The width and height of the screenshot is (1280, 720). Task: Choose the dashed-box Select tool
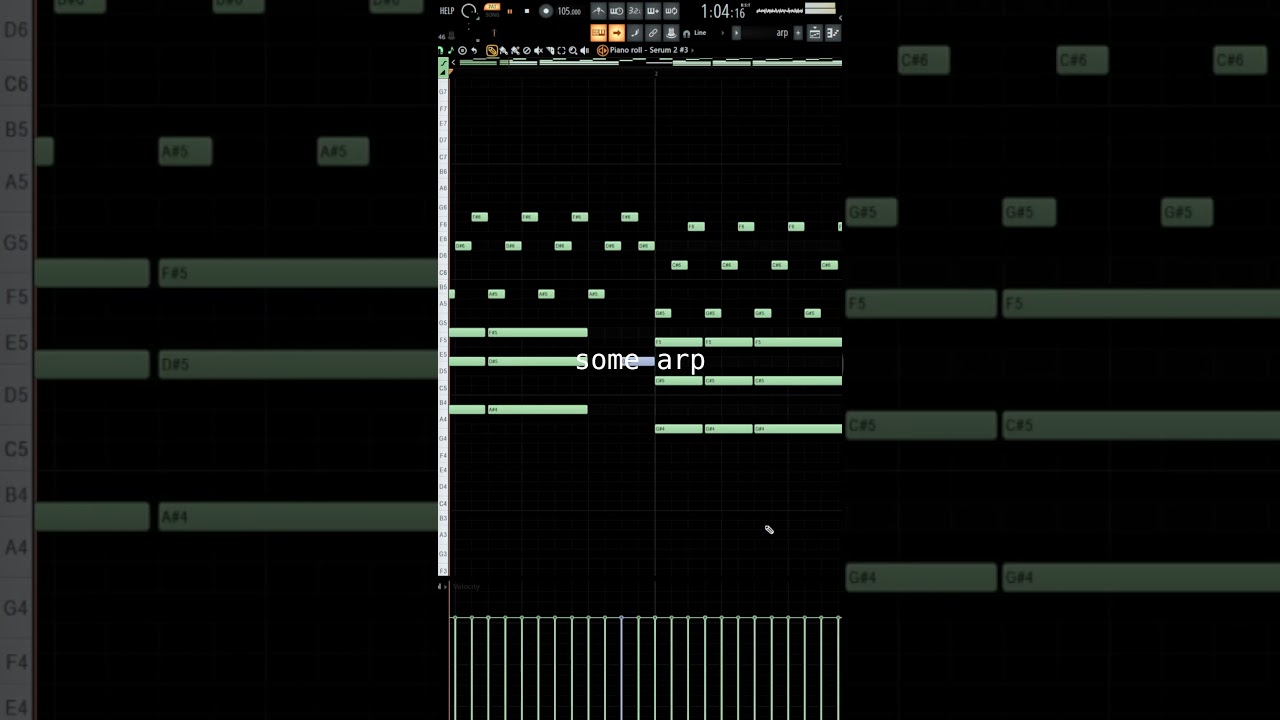(x=561, y=50)
